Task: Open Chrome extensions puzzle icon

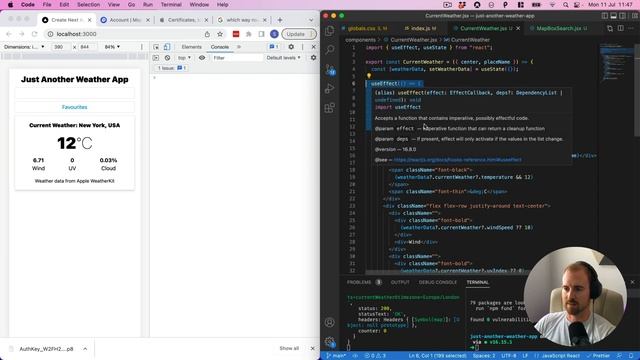Action: click(x=249, y=34)
